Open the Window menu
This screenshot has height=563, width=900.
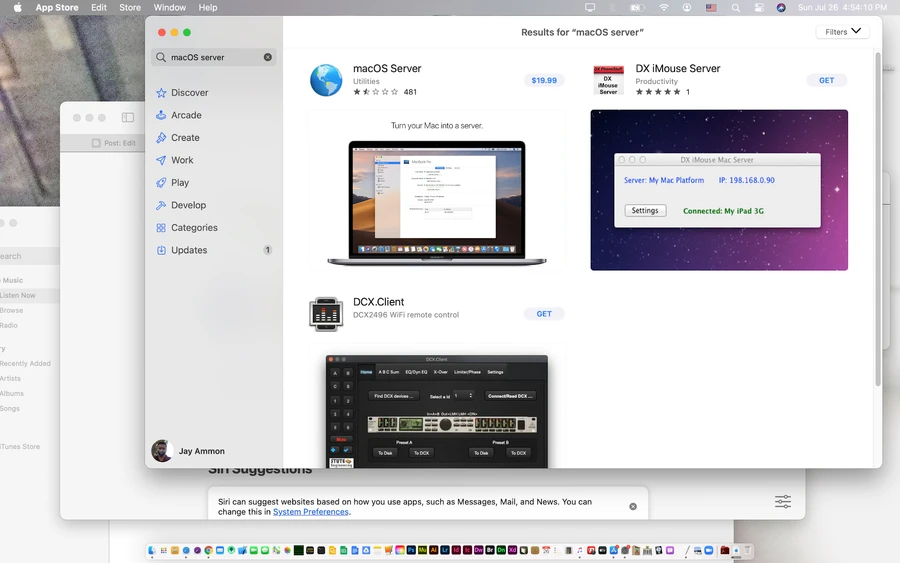click(169, 7)
